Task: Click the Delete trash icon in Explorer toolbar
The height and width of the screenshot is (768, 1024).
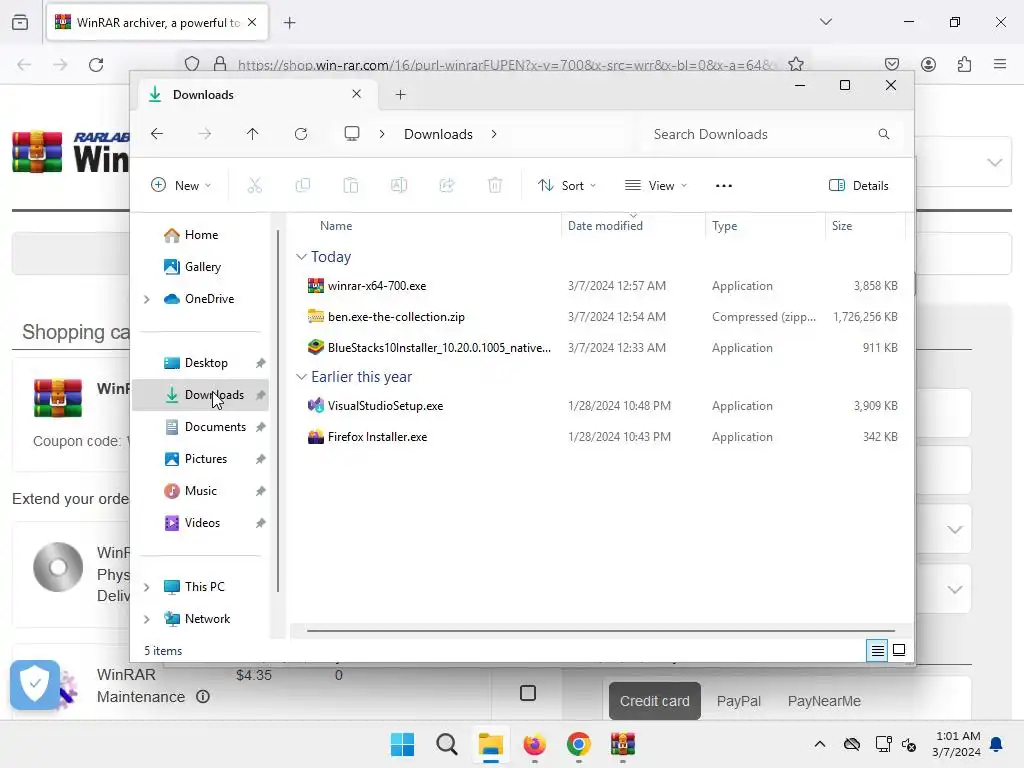Action: click(x=495, y=185)
